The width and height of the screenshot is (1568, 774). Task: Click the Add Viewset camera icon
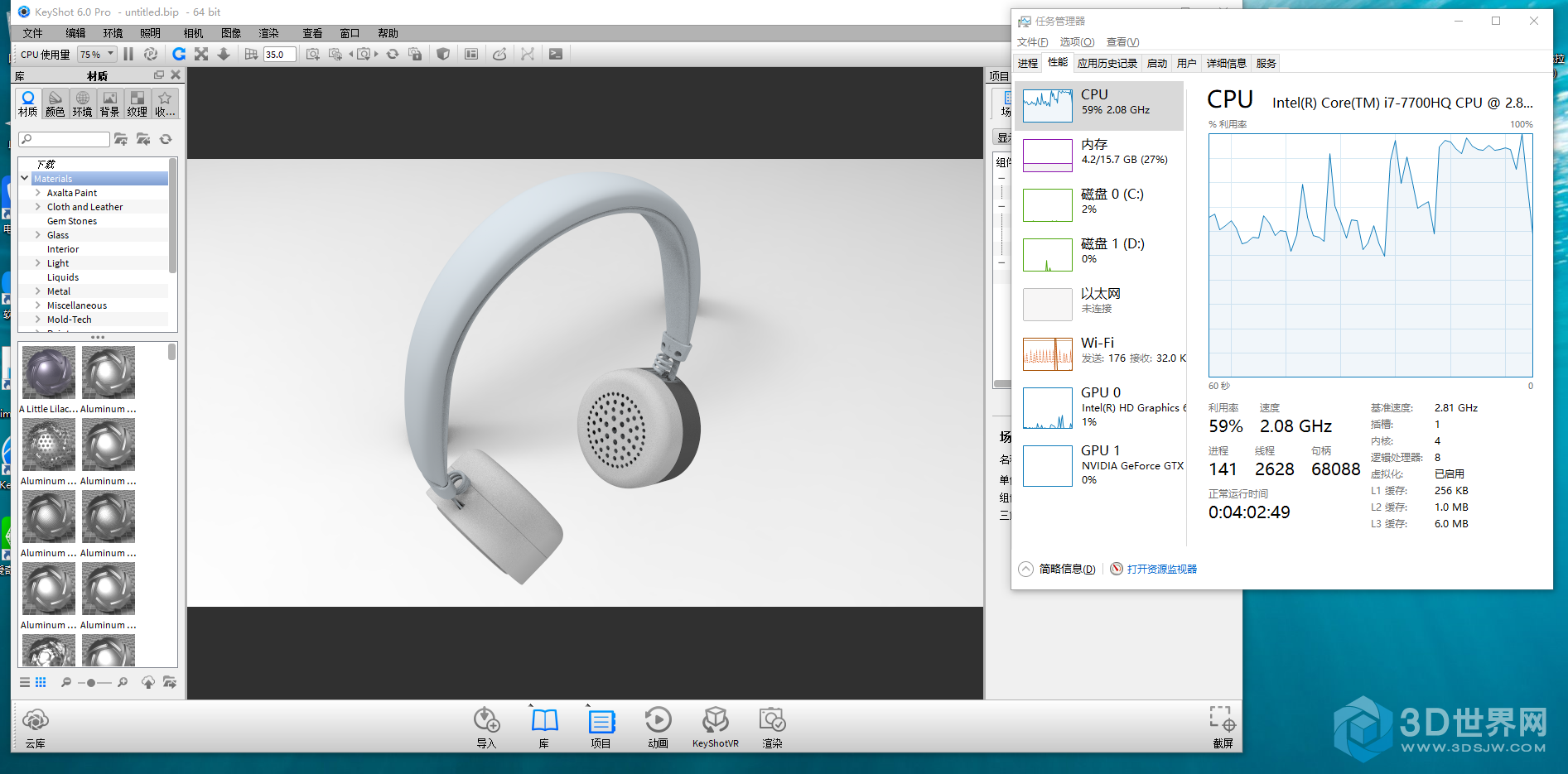(x=335, y=54)
